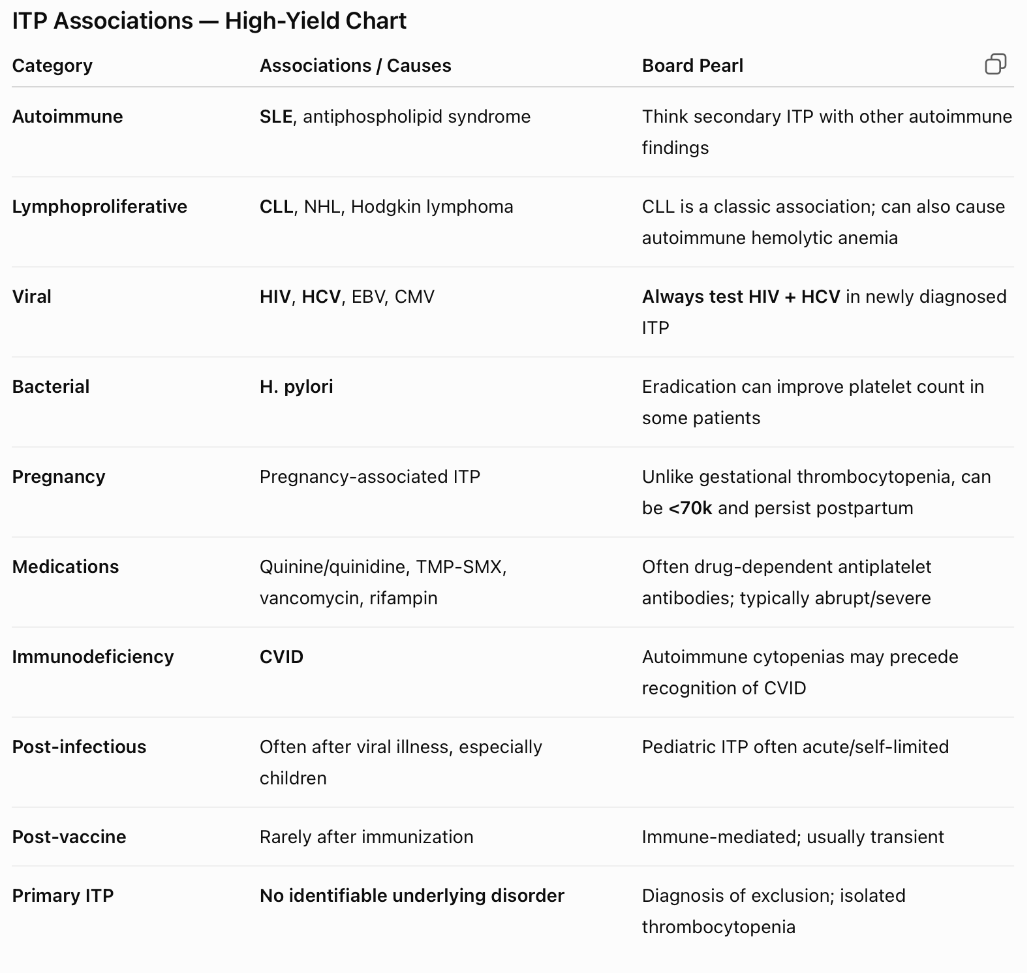Select the Post-infectious category cell

(x=79, y=747)
